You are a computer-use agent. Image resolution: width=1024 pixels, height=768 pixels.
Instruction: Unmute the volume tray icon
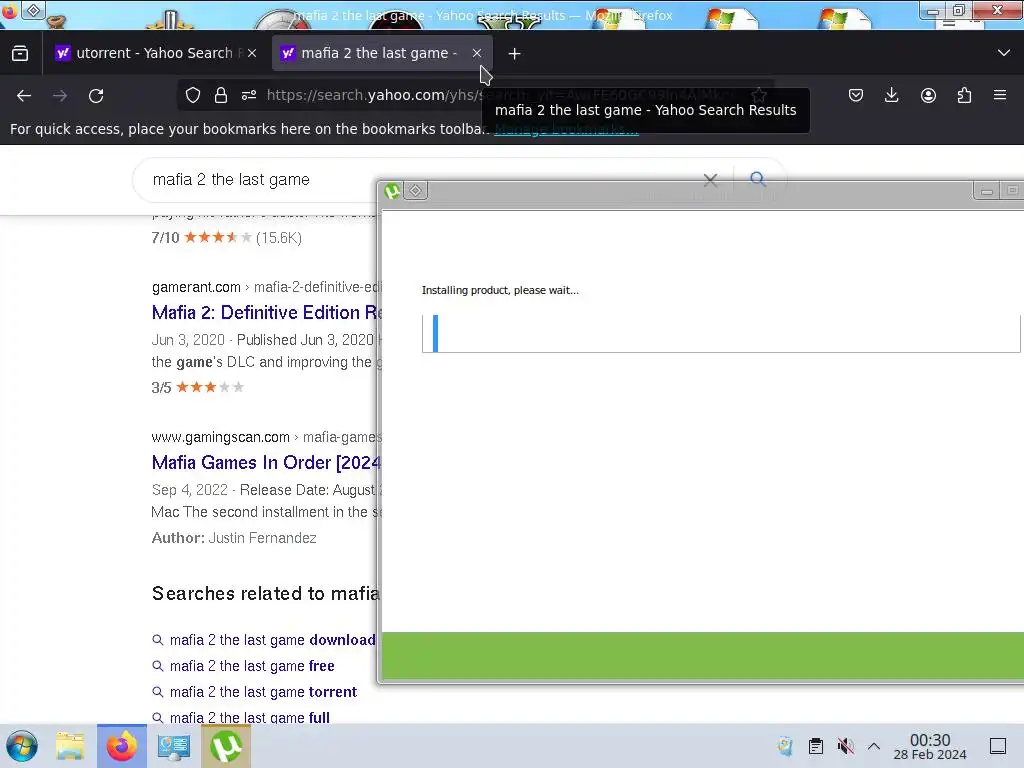pyautogui.click(x=845, y=746)
